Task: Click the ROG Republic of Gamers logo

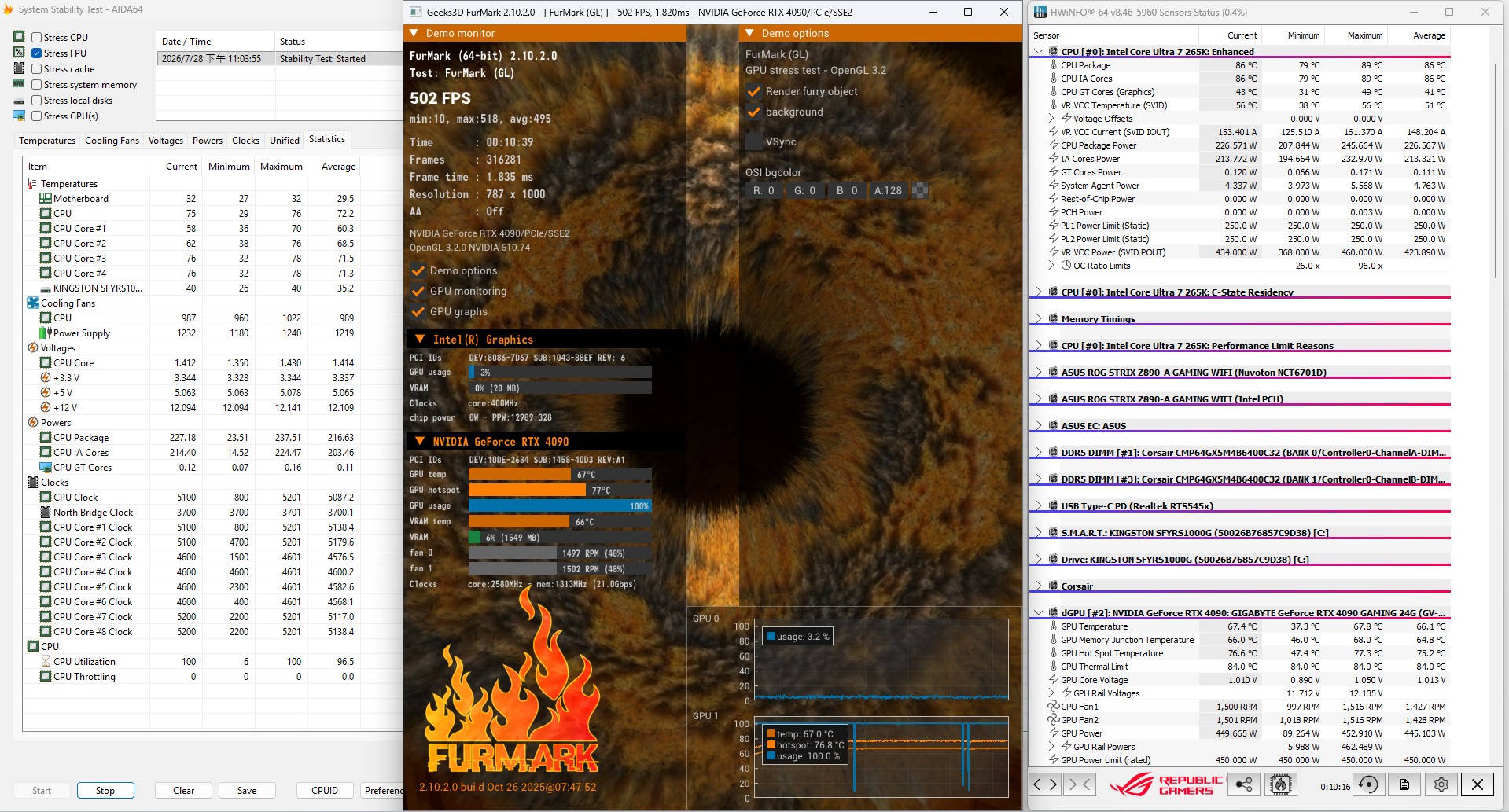Action: [x=1165, y=784]
